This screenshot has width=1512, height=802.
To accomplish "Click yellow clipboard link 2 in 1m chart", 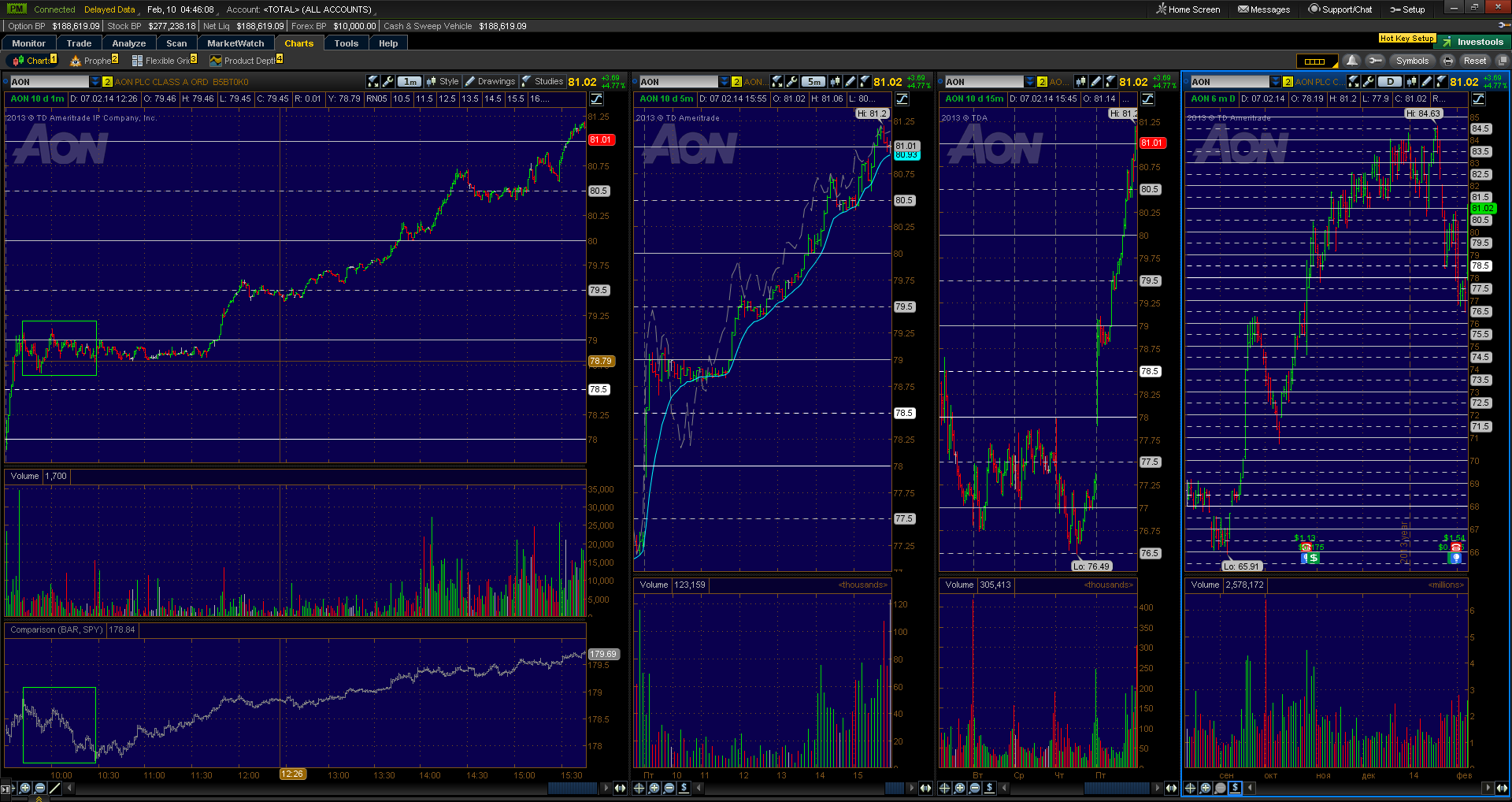I will click(108, 82).
